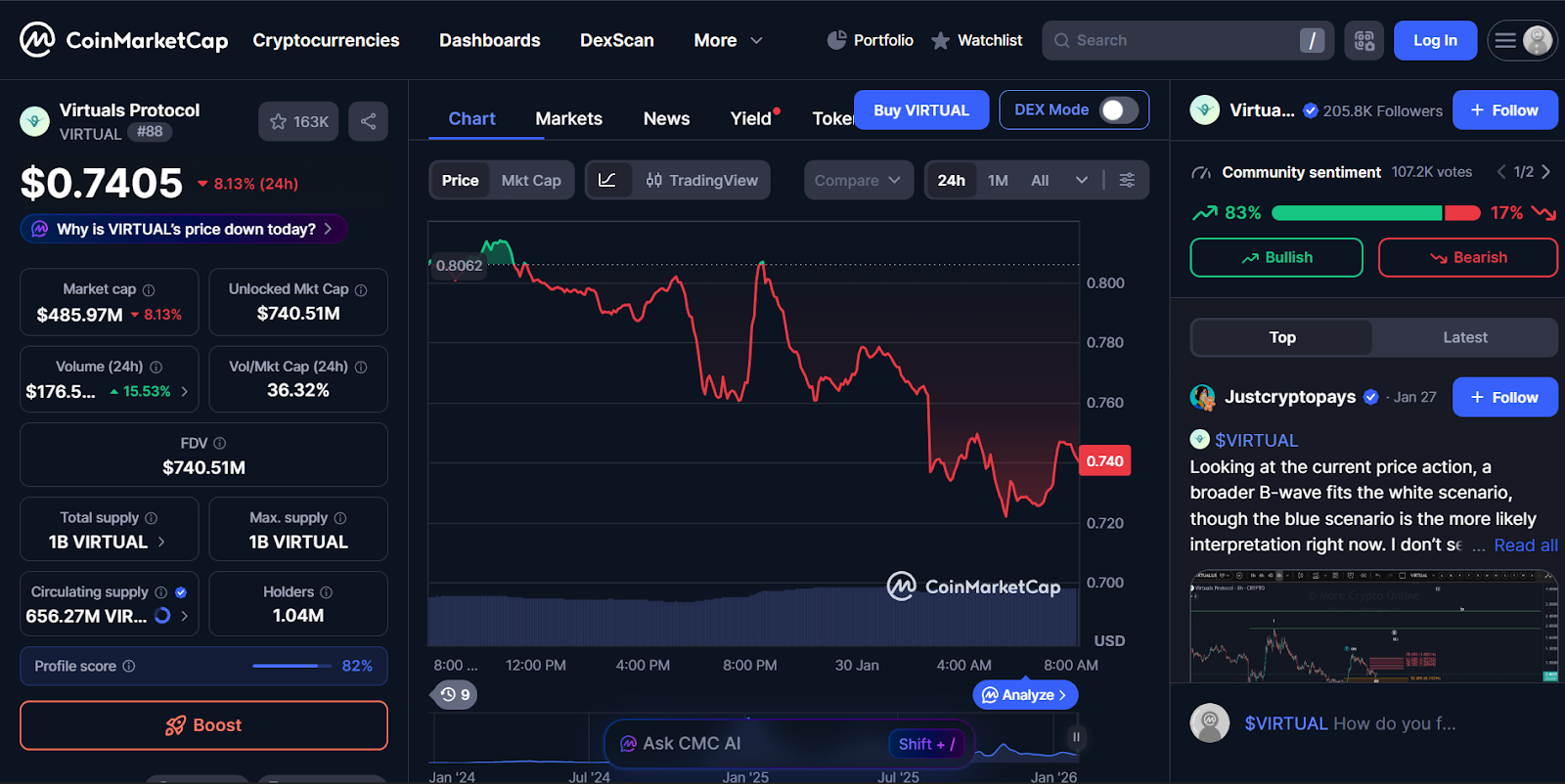
Task: Show the Vol/Mkt Cap (24h) info icon
Action: click(361, 368)
